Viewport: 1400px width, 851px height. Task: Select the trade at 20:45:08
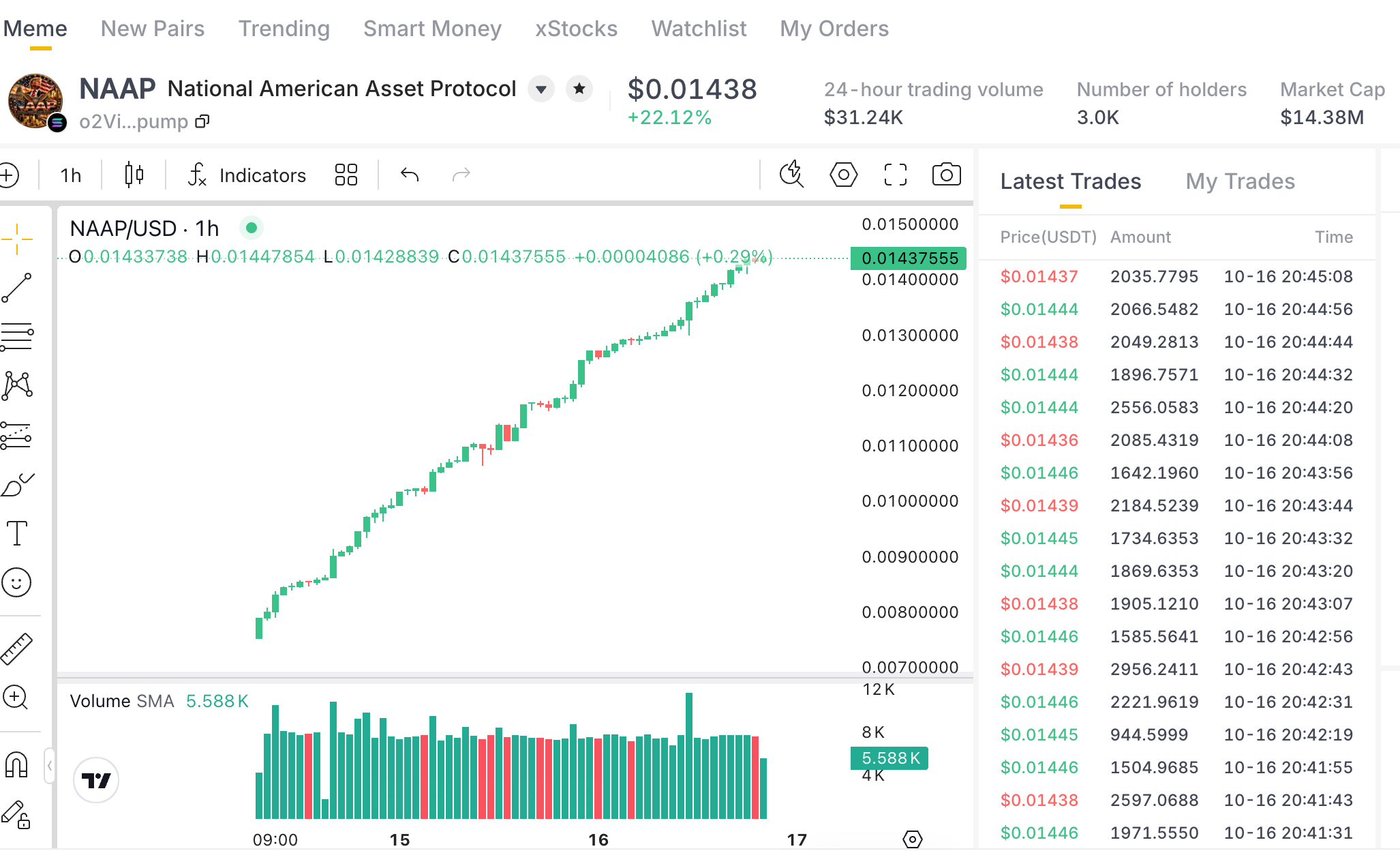point(1177,276)
